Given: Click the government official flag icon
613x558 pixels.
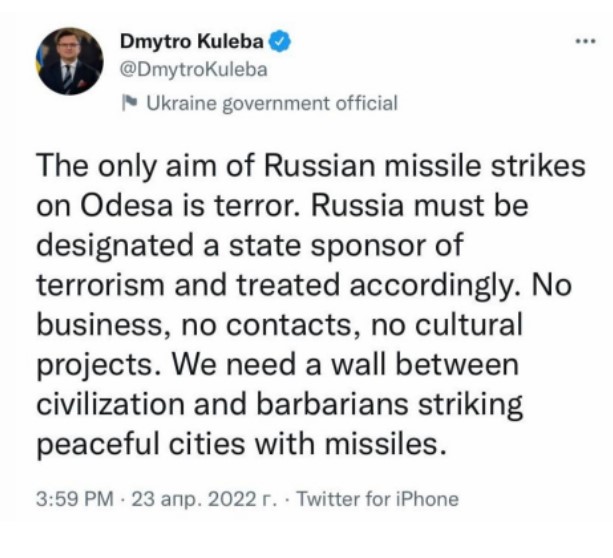Looking at the screenshot, I should [x=127, y=101].
